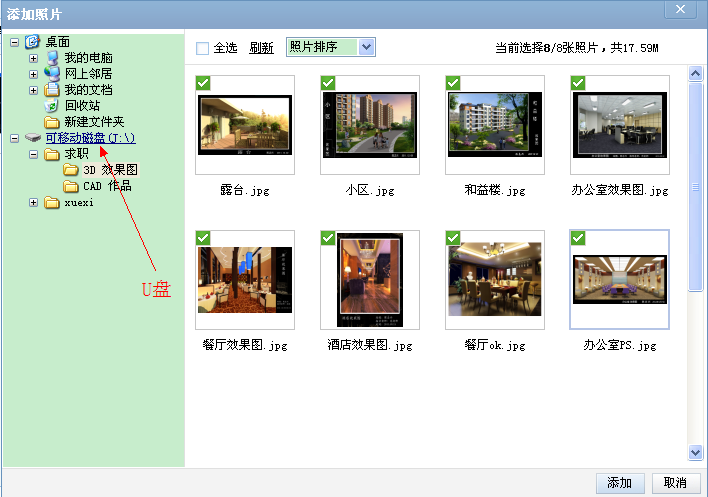Select the removable disk (J:\) drive icon
Viewport: 708px width, 497px height.
pos(33,138)
